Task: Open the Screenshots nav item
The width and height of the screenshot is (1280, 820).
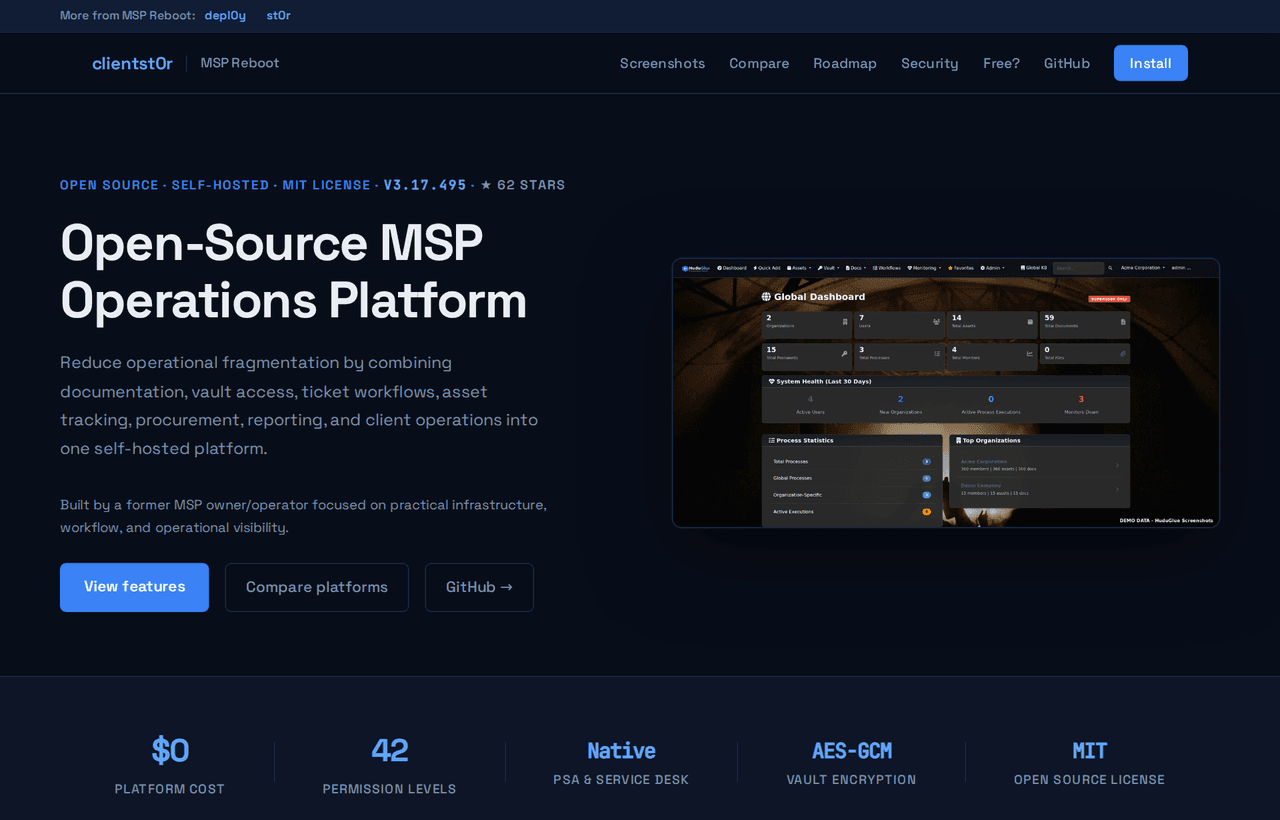Action: click(x=662, y=63)
